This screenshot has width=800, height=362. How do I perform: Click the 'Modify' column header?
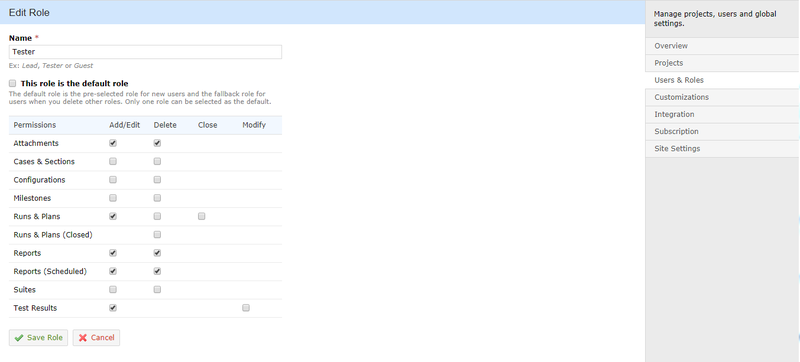tap(254, 125)
